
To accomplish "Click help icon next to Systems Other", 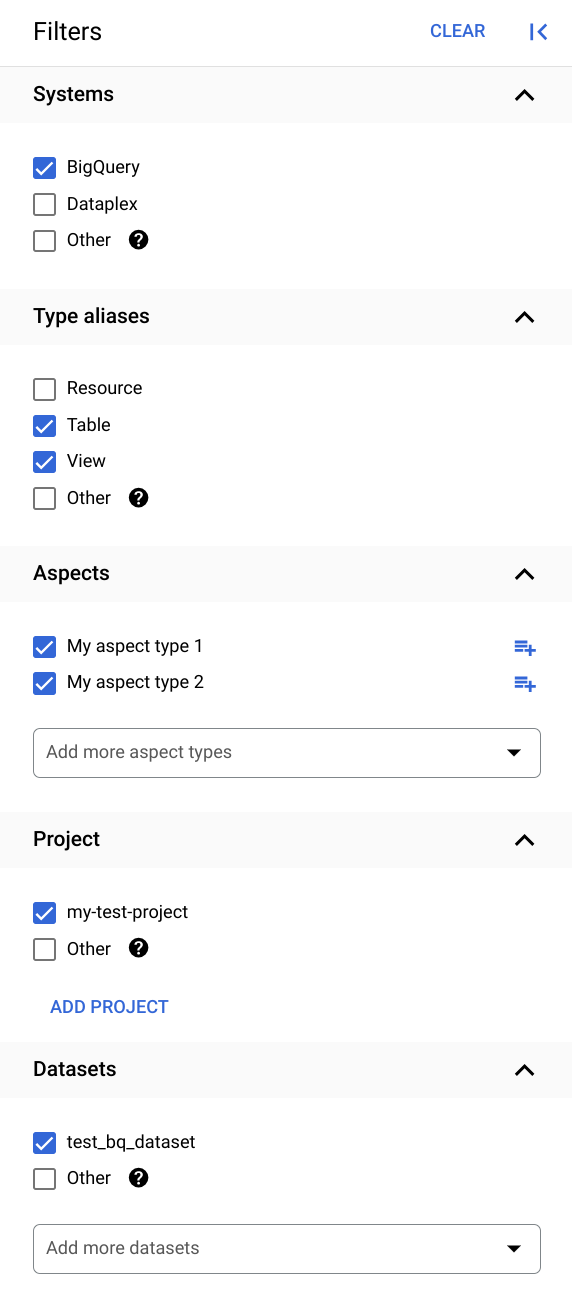I will point(139,240).
